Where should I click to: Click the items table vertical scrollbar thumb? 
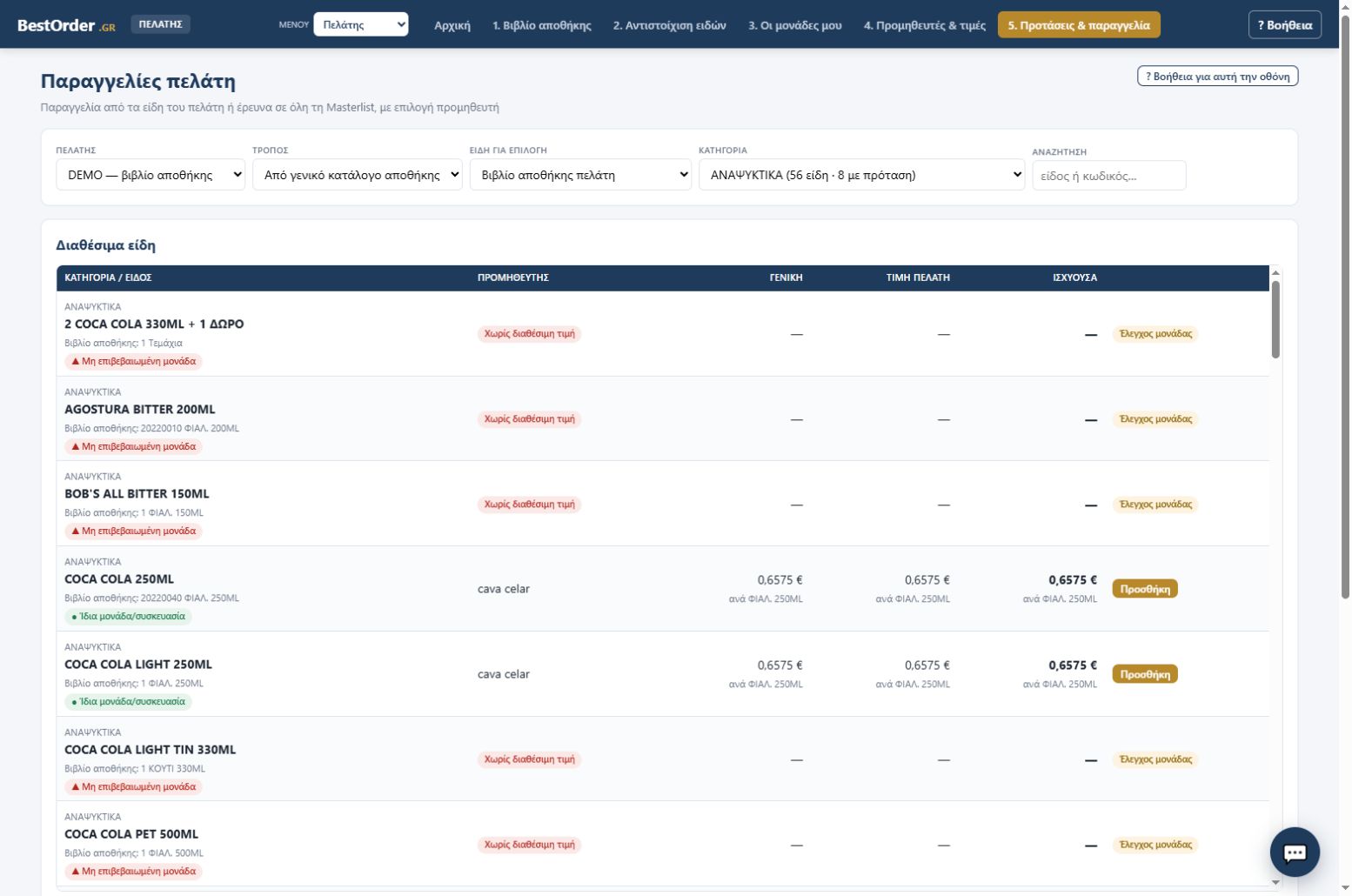1275,319
